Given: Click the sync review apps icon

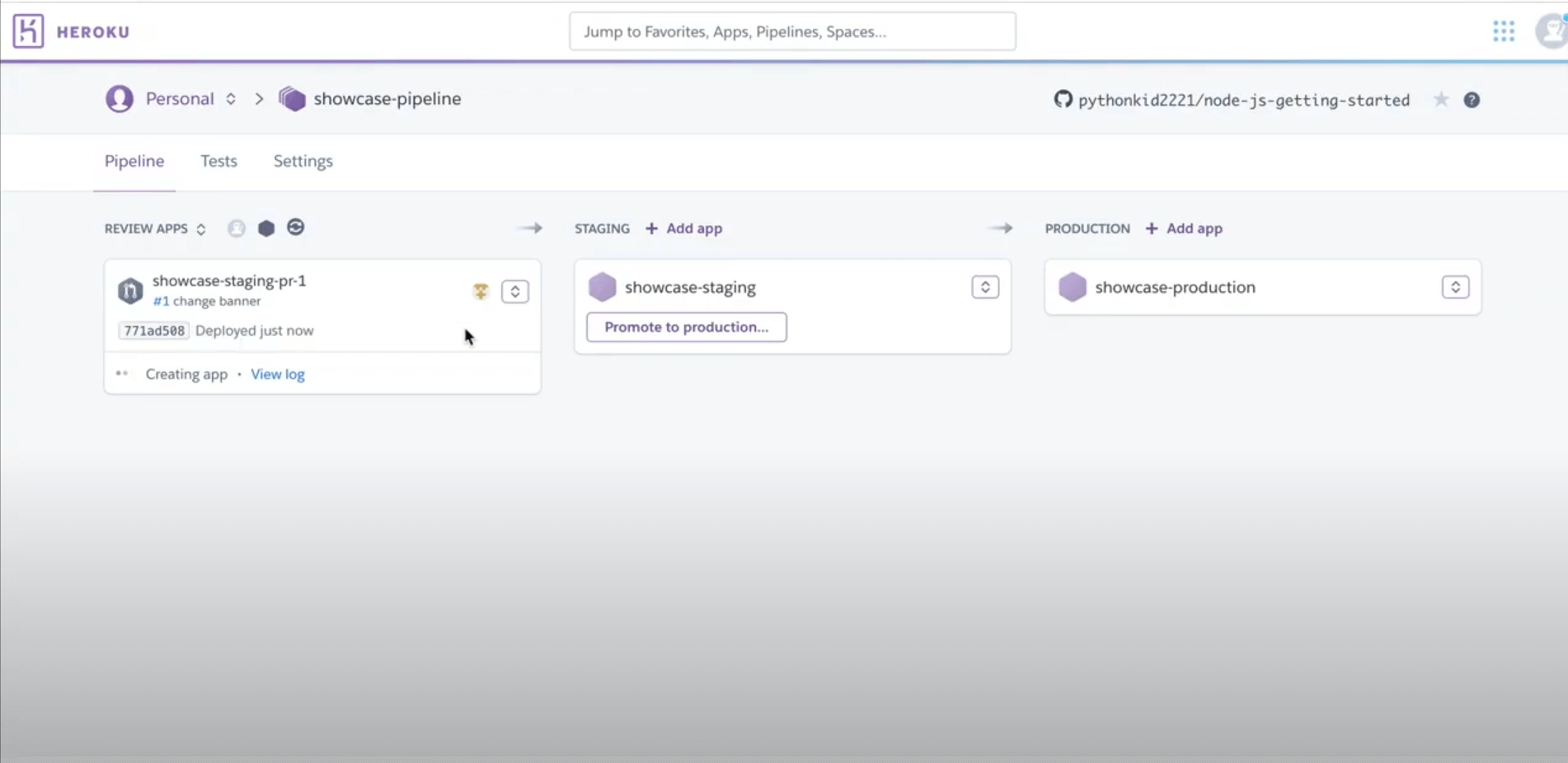Looking at the screenshot, I should click(295, 228).
